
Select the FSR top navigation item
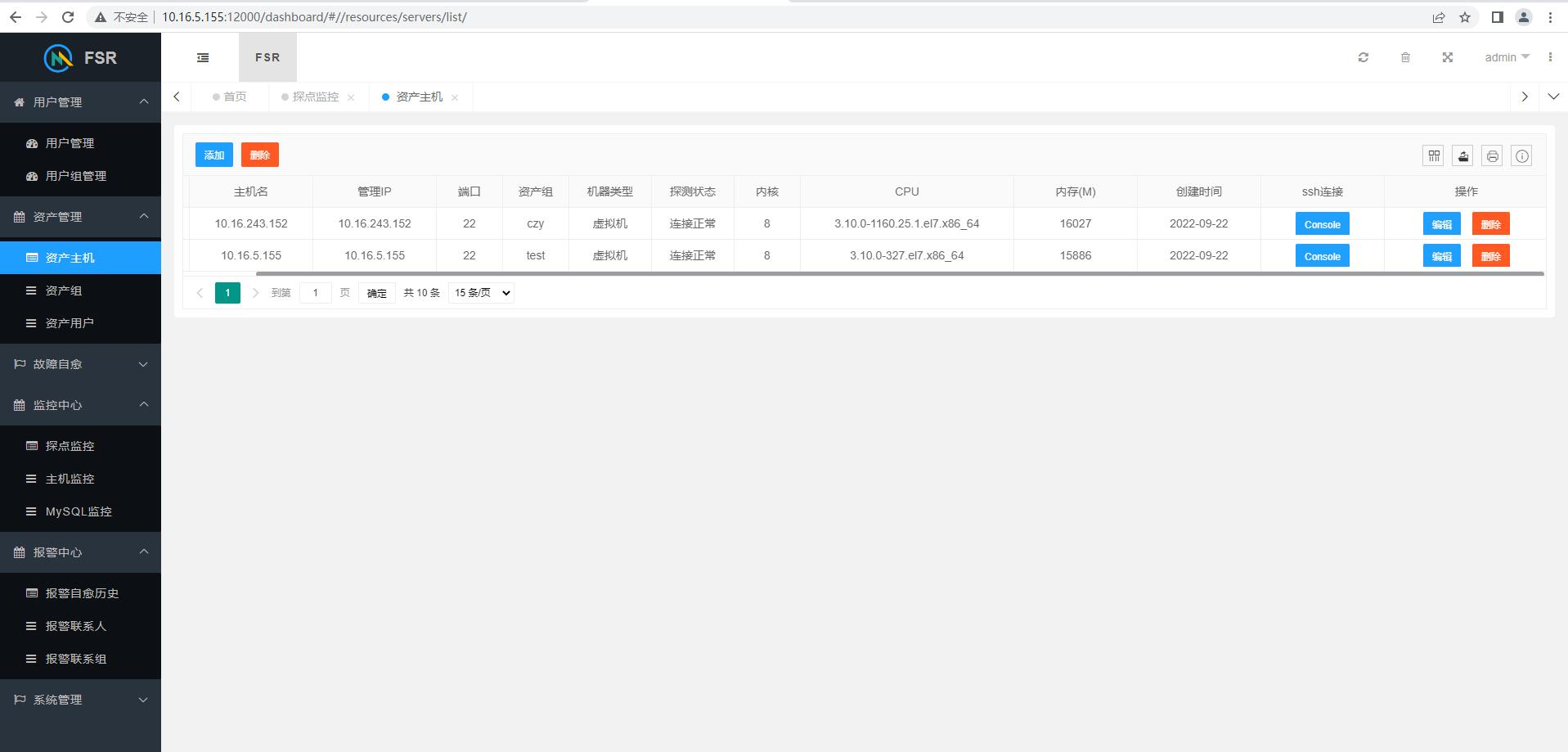(267, 57)
